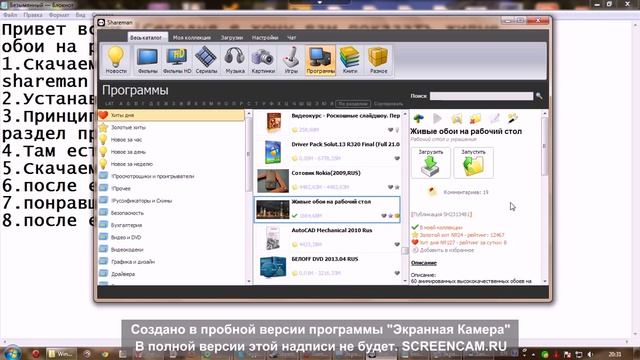Select Просмотрщики и проигрыватели section

point(171,176)
